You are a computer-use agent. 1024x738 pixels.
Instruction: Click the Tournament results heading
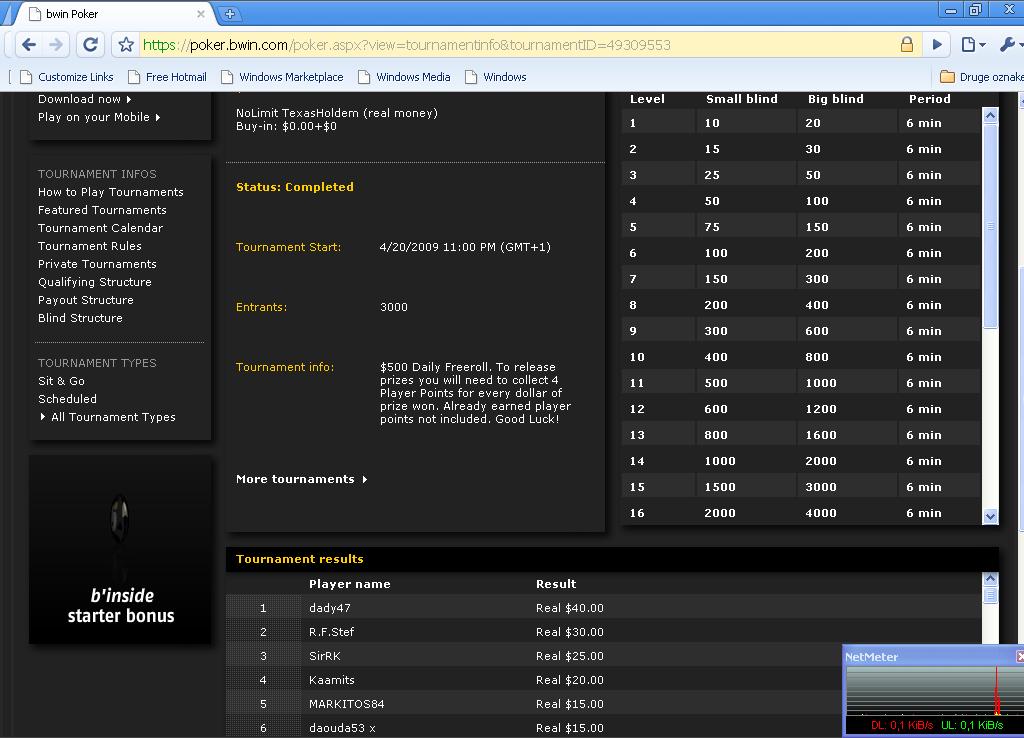(300, 559)
